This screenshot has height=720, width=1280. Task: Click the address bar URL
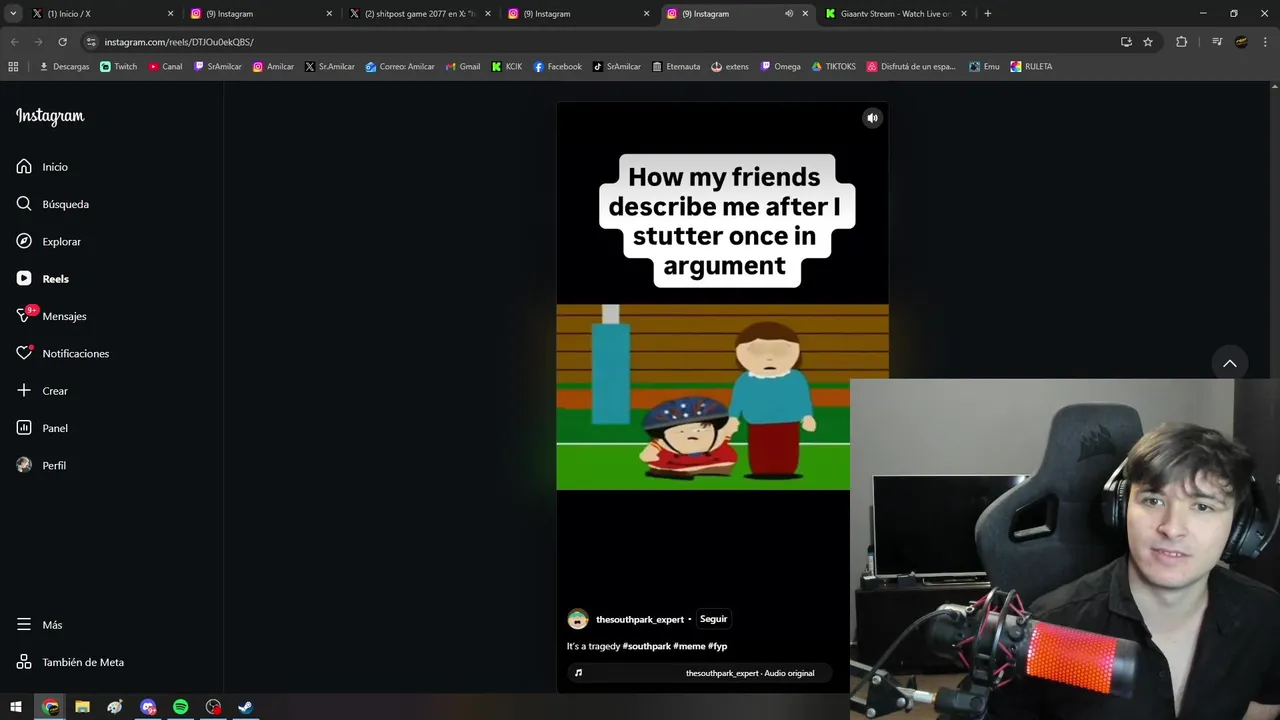click(179, 42)
